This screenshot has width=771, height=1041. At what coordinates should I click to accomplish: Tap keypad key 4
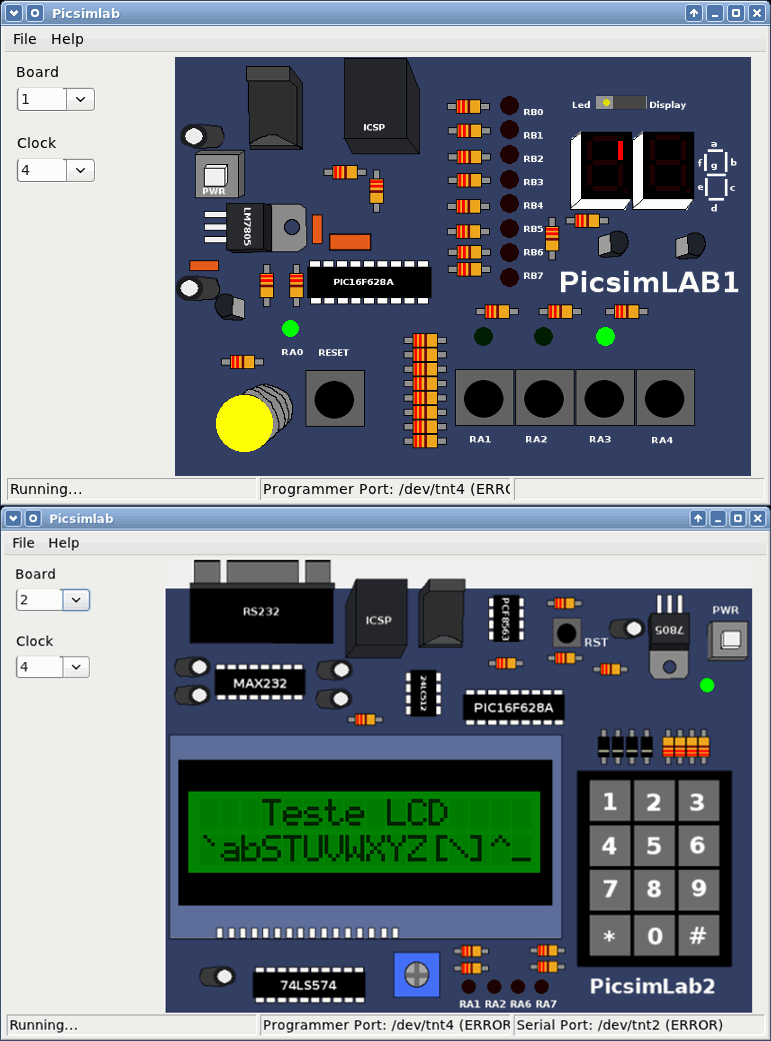click(610, 846)
